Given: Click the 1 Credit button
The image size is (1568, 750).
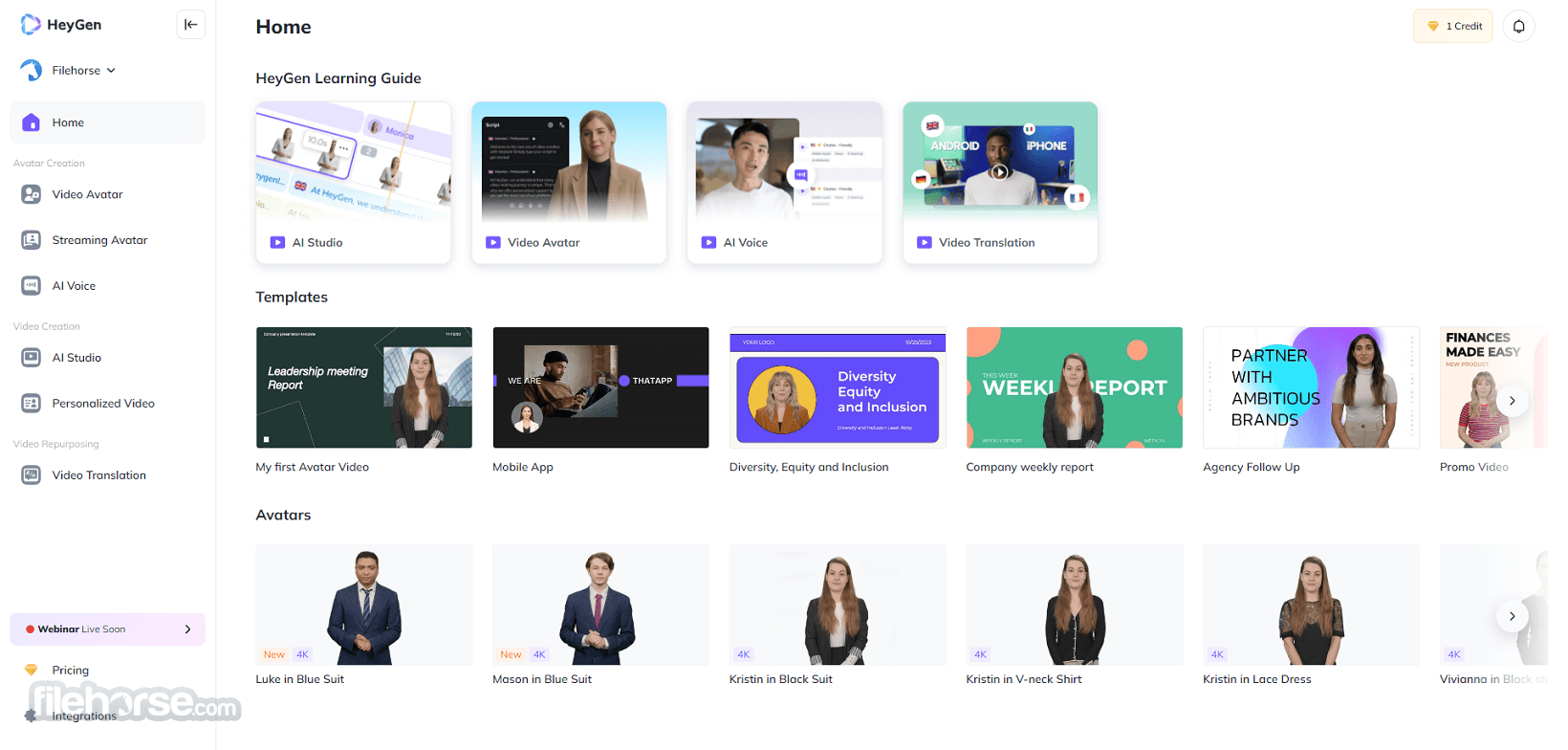Looking at the screenshot, I should [1452, 27].
